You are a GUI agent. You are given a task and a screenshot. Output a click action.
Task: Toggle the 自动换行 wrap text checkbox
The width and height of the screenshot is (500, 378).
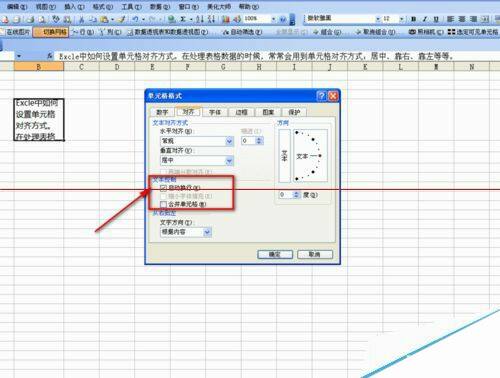163,188
